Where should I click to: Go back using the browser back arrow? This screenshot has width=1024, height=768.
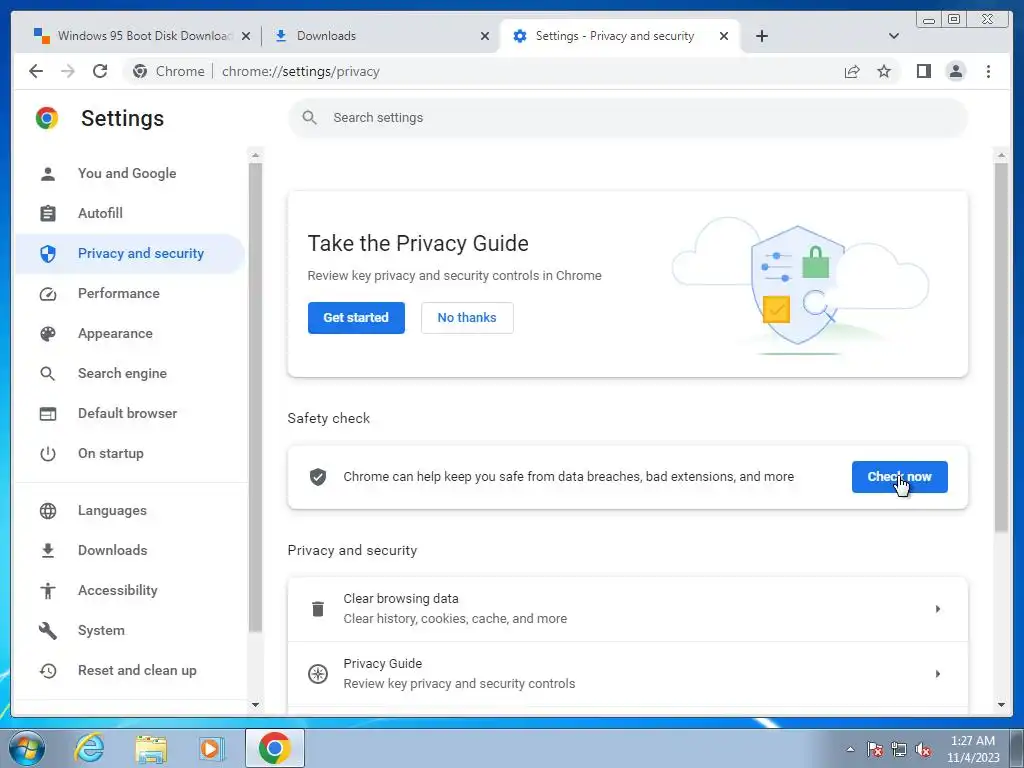(36, 71)
